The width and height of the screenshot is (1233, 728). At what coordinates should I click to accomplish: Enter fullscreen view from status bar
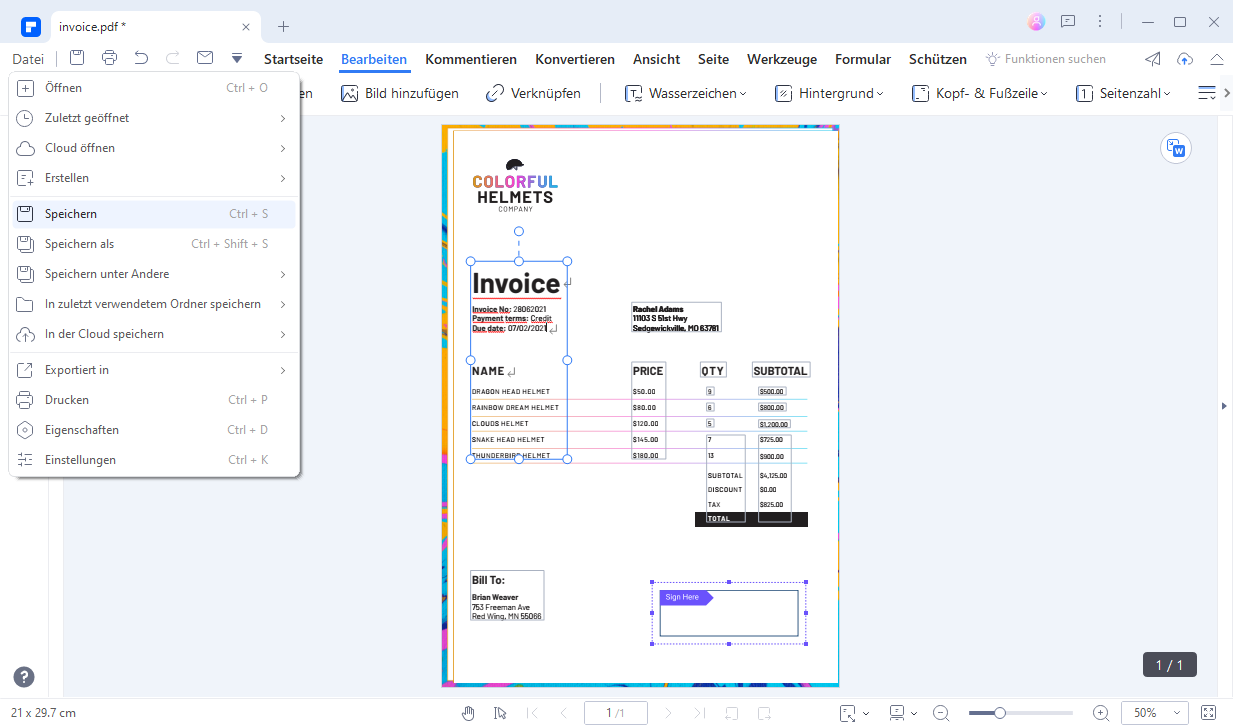1208,713
